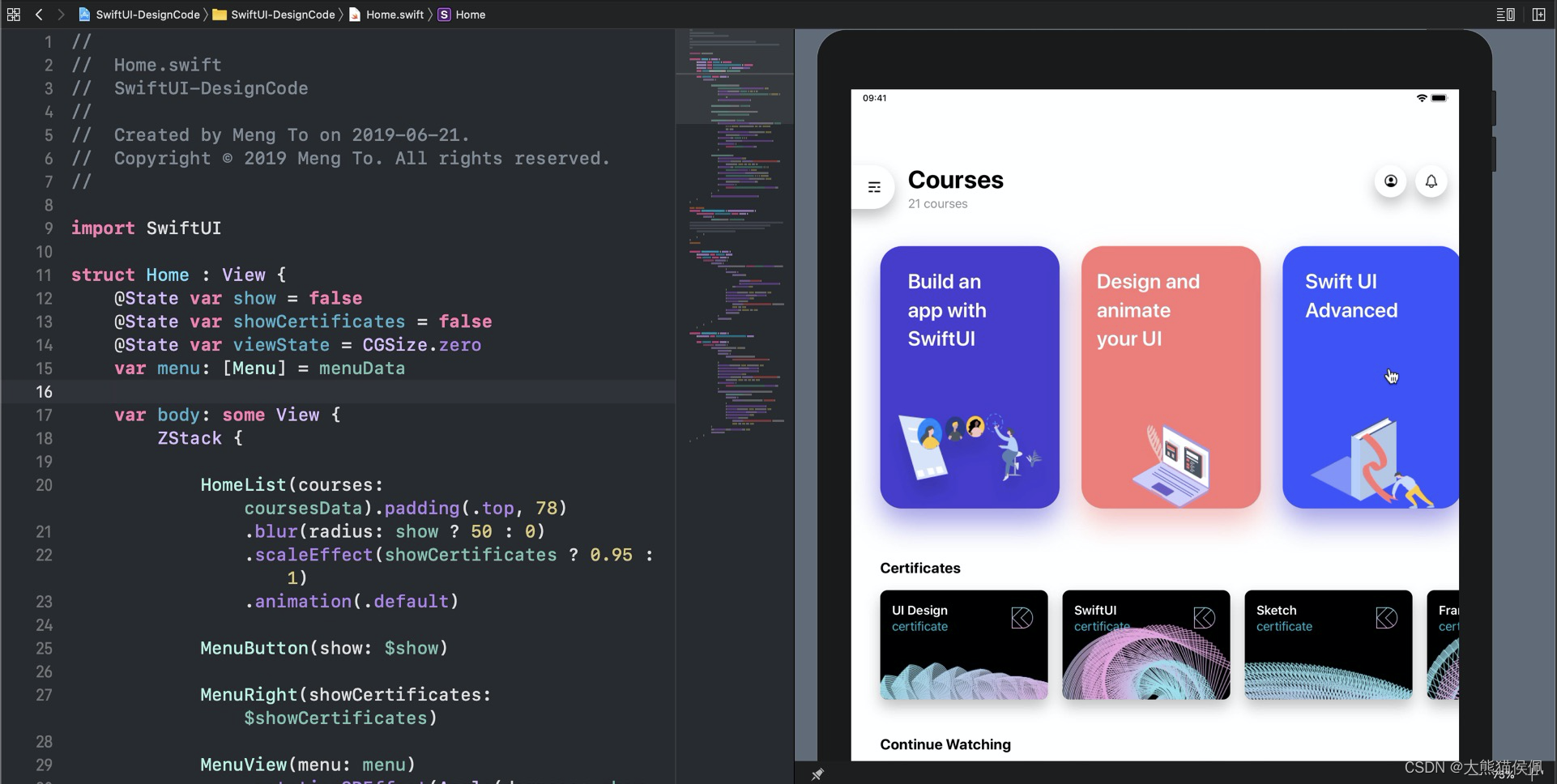Select the UI Design certificate card
Screen dimensions: 1557x784
(x=964, y=645)
